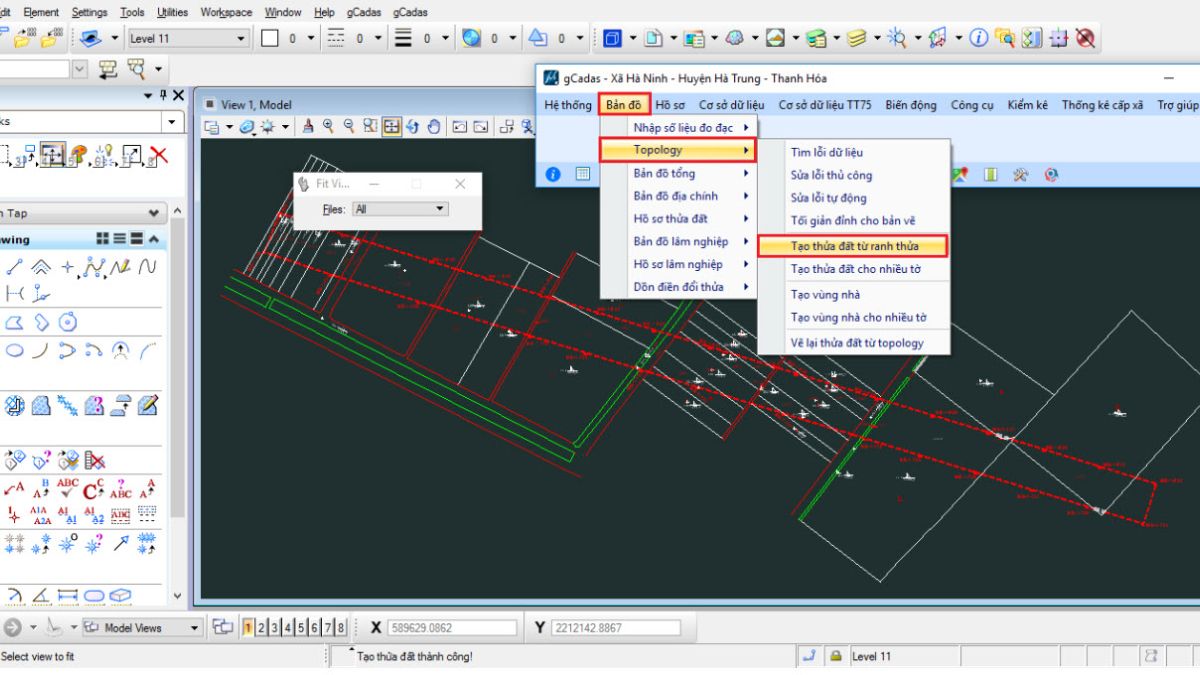The image size is (1200, 675).
Task: Select the Zoom Out view tool
Action: (349, 127)
